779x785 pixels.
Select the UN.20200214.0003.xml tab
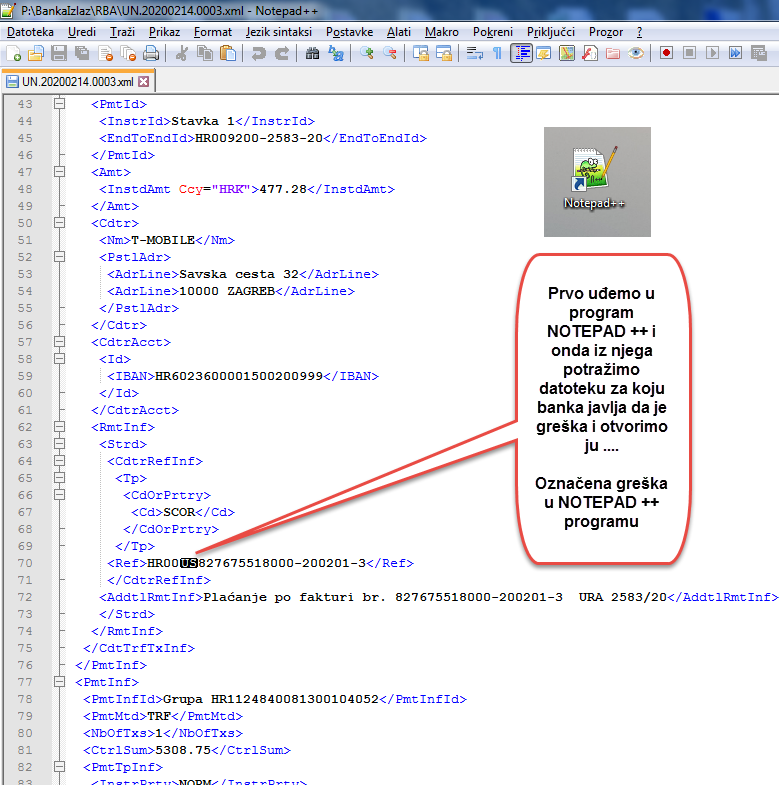click(x=78, y=81)
